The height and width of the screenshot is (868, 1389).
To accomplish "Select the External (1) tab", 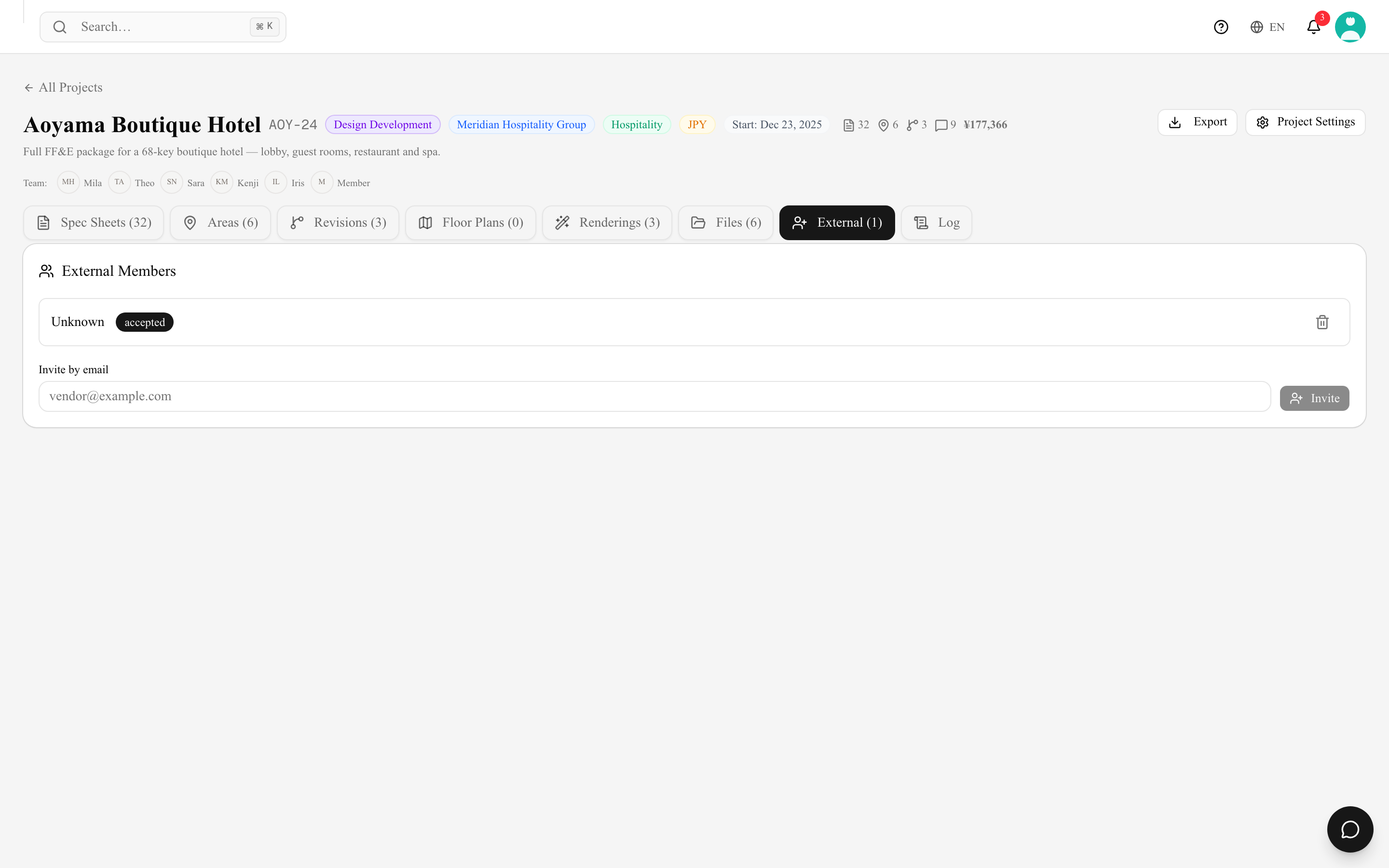I will click(837, 223).
